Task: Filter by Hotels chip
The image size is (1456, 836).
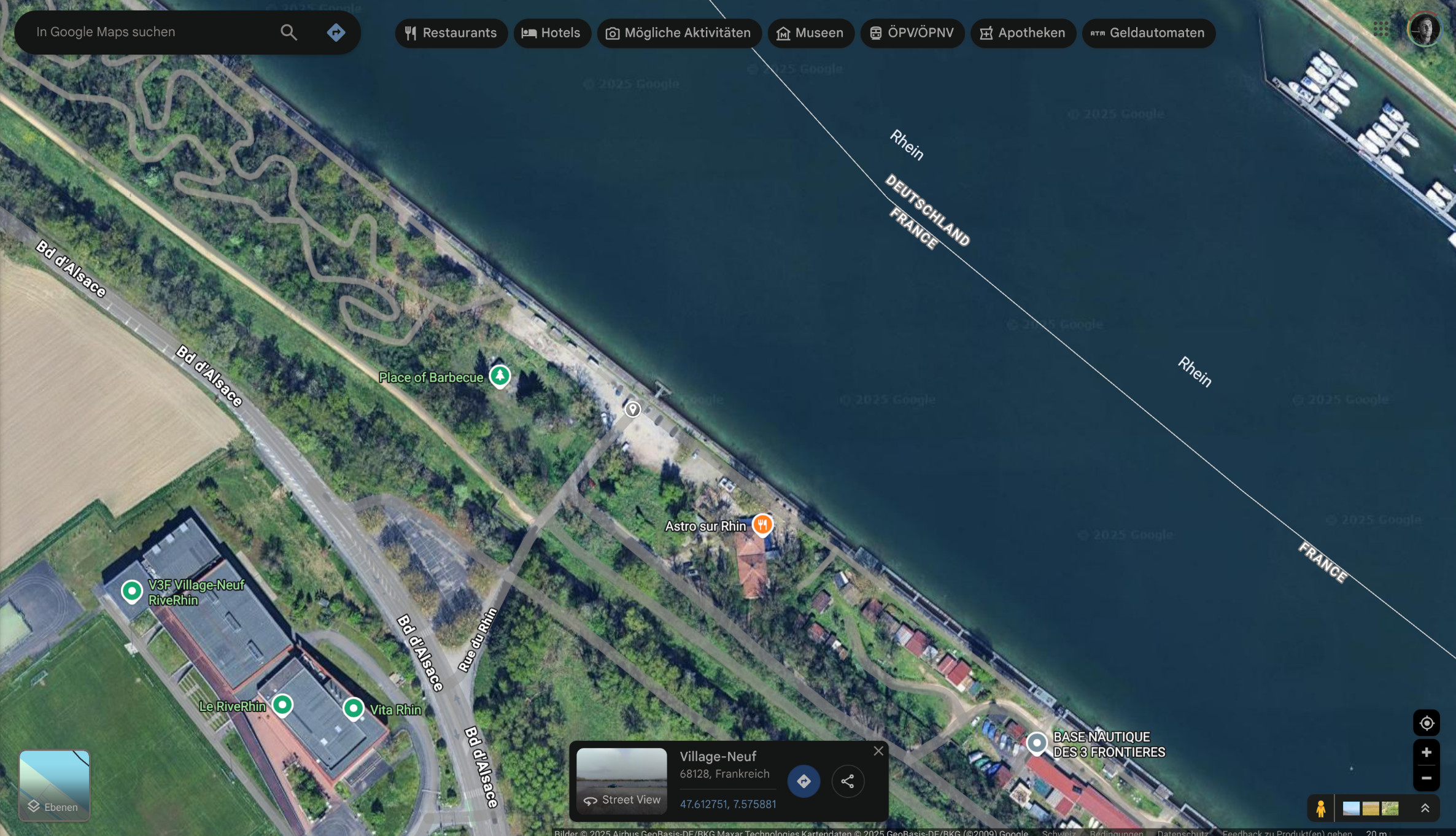Action: (552, 33)
